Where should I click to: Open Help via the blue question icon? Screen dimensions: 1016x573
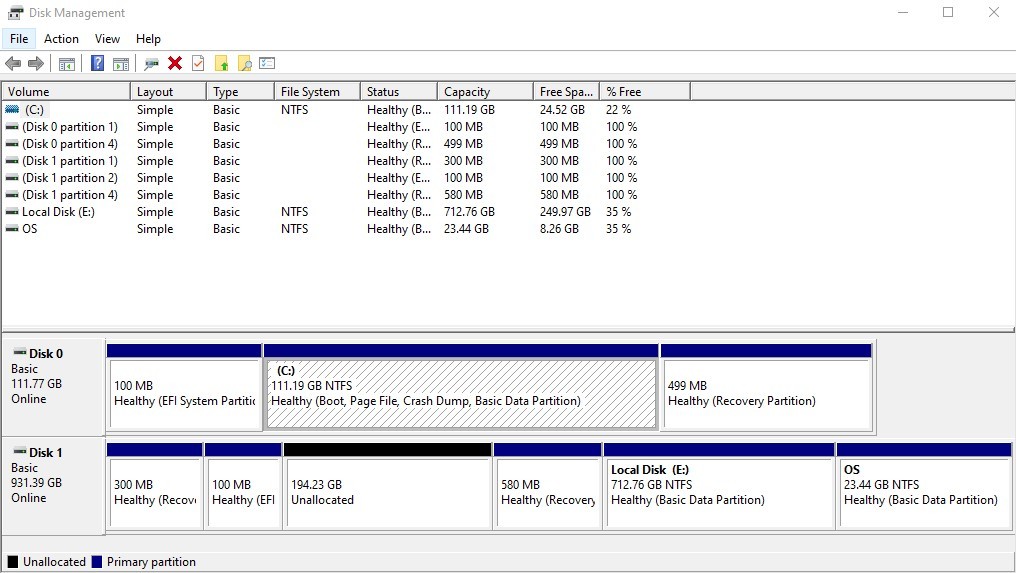(97, 63)
